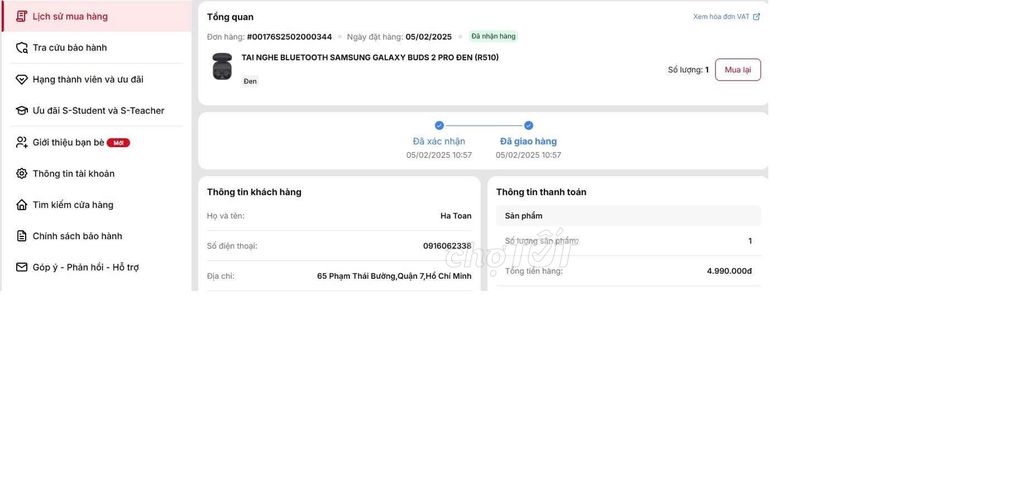
Task: Click the Thông tin thanh toán heading
Action: pos(541,192)
